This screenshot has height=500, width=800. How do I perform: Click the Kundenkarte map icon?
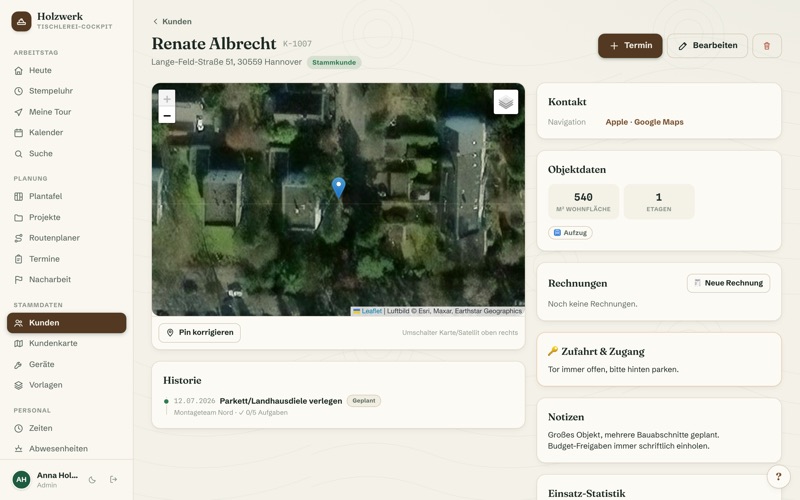point(18,343)
